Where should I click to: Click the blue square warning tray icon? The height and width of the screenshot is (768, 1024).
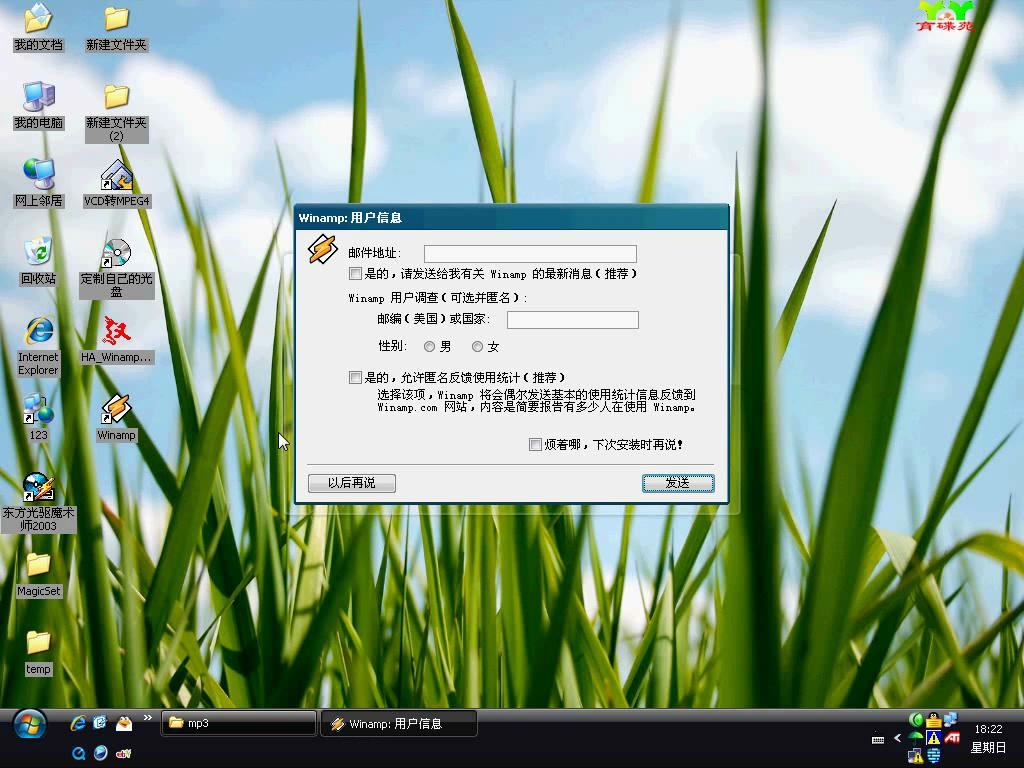pos(934,738)
